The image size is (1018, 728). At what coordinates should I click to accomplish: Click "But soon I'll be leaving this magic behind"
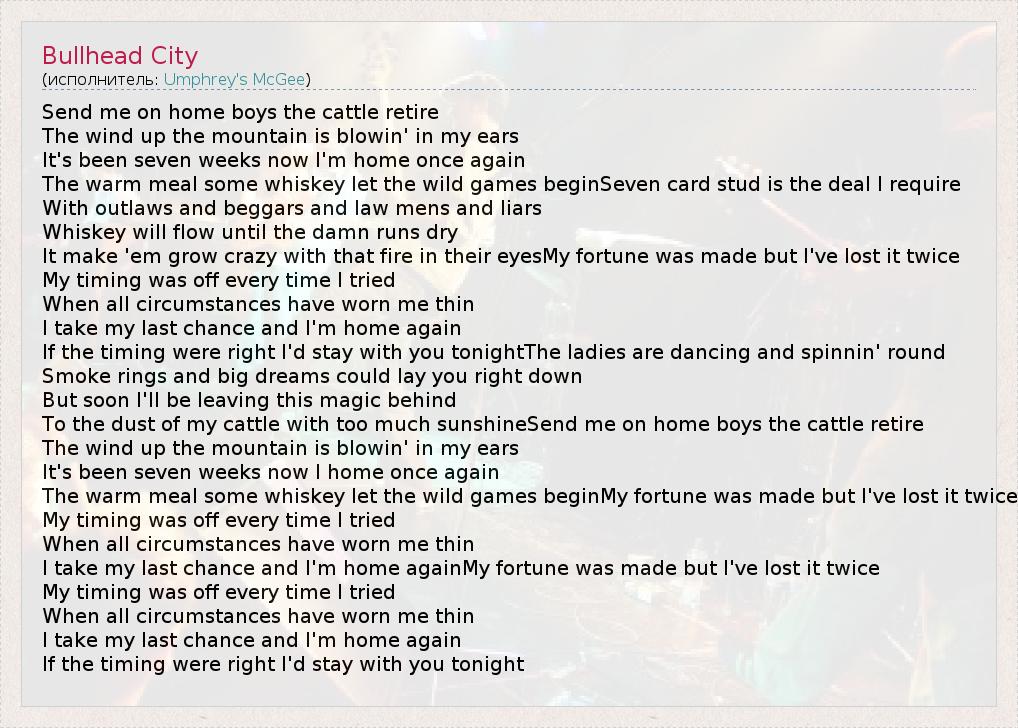tap(249, 400)
